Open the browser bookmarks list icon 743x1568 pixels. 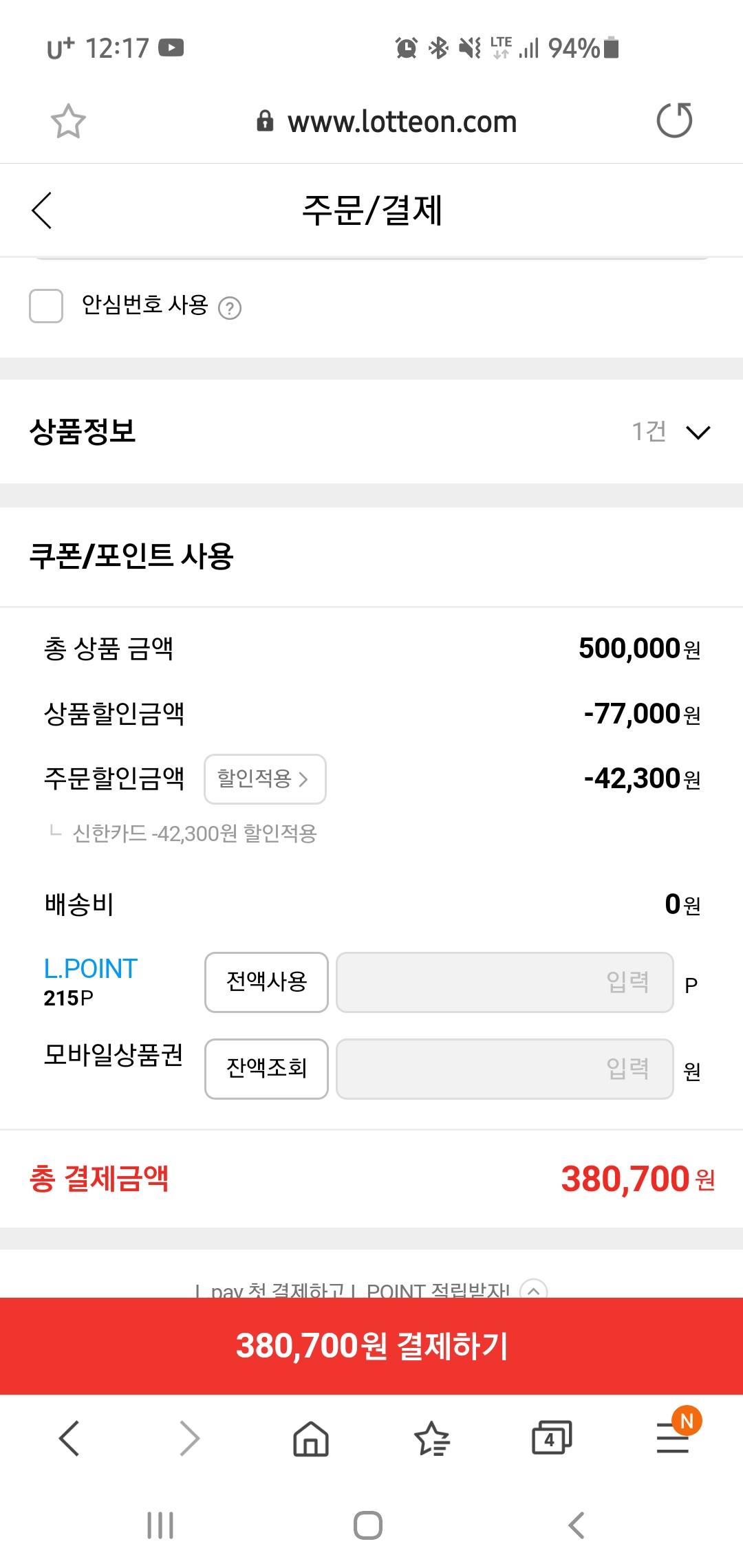[431, 1438]
